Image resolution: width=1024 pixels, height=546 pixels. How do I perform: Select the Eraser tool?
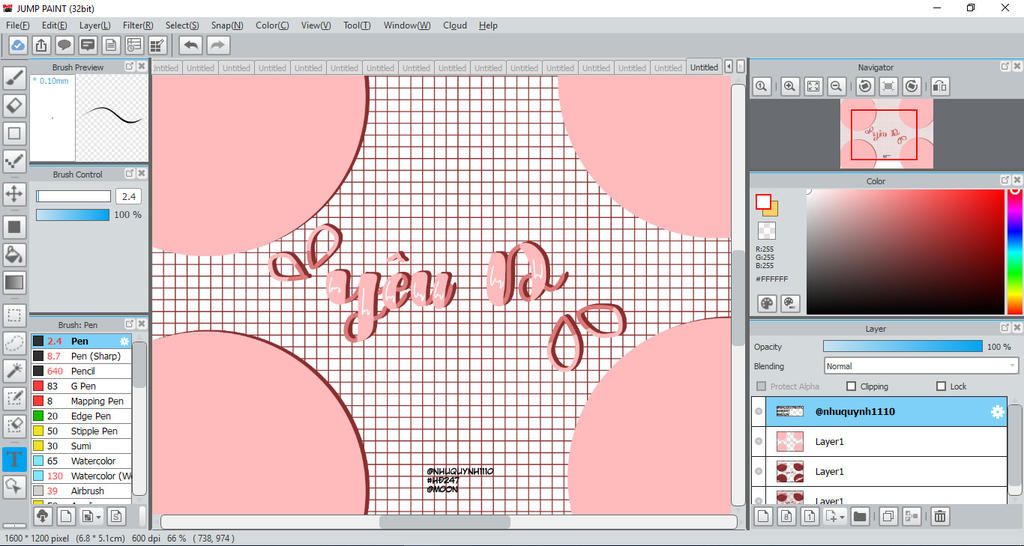[x=14, y=105]
